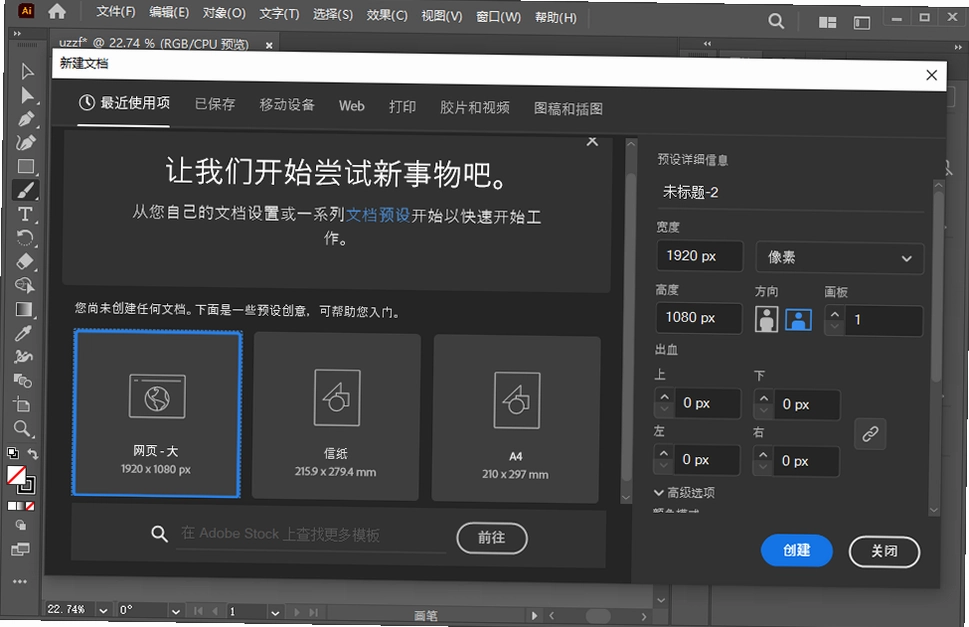The width and height of the screenshot is (969, 627).
Task: Open the units dropdown showing 像素
Action: 840,258
